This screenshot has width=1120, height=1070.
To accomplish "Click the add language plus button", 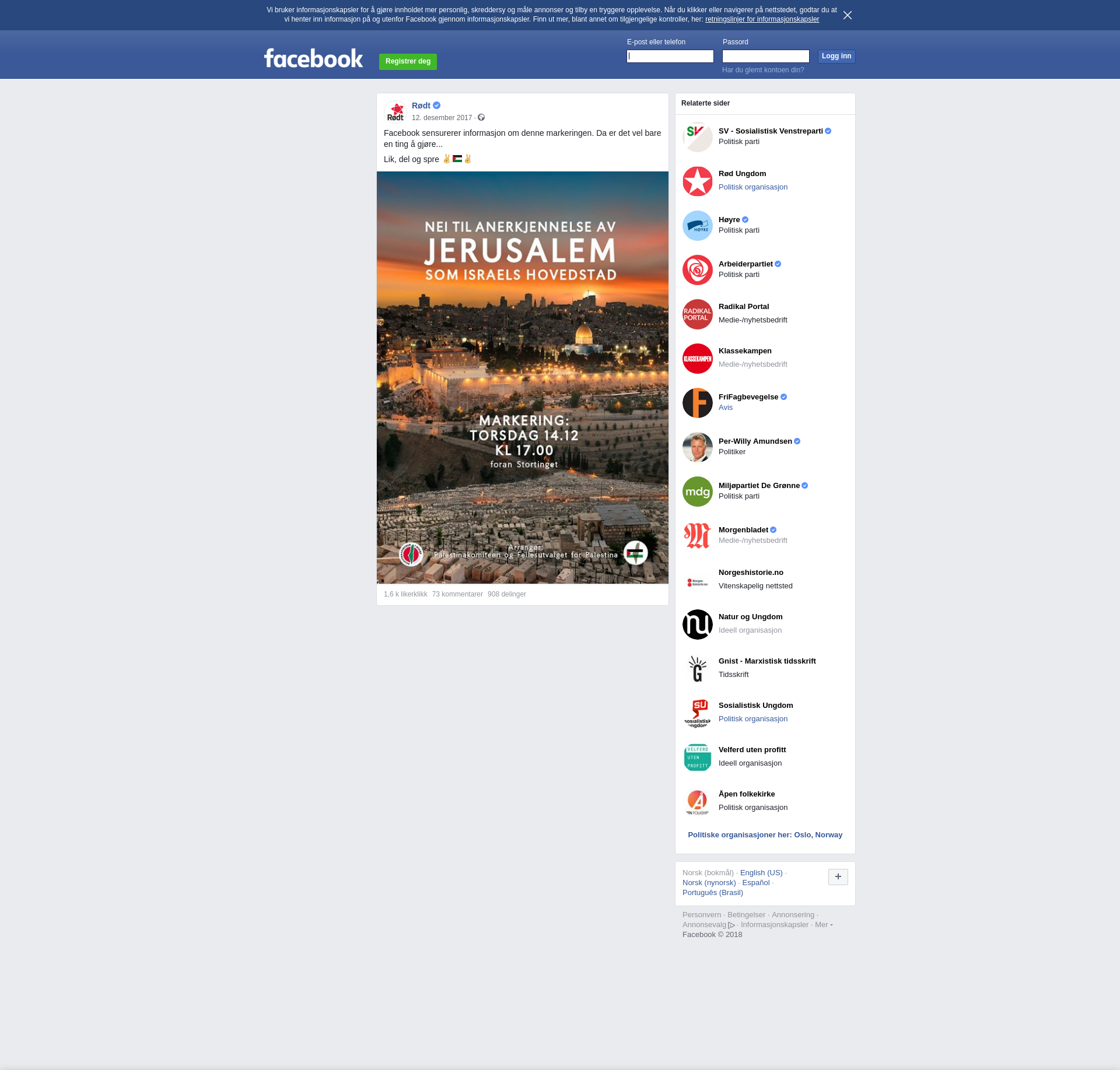I will coord(838,876).
